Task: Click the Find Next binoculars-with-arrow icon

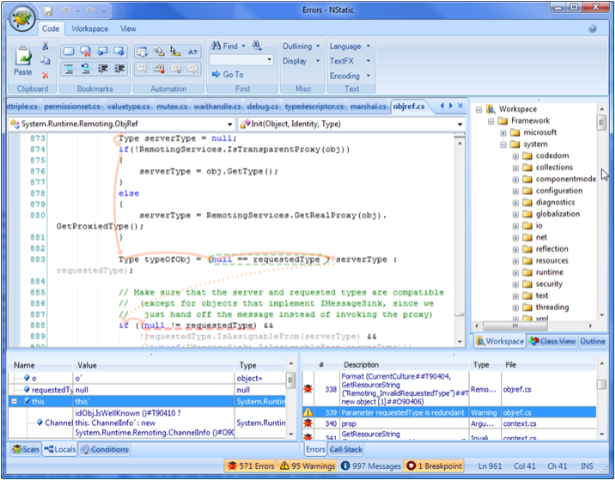Action: pyautogui.click(x=257, y=46)
